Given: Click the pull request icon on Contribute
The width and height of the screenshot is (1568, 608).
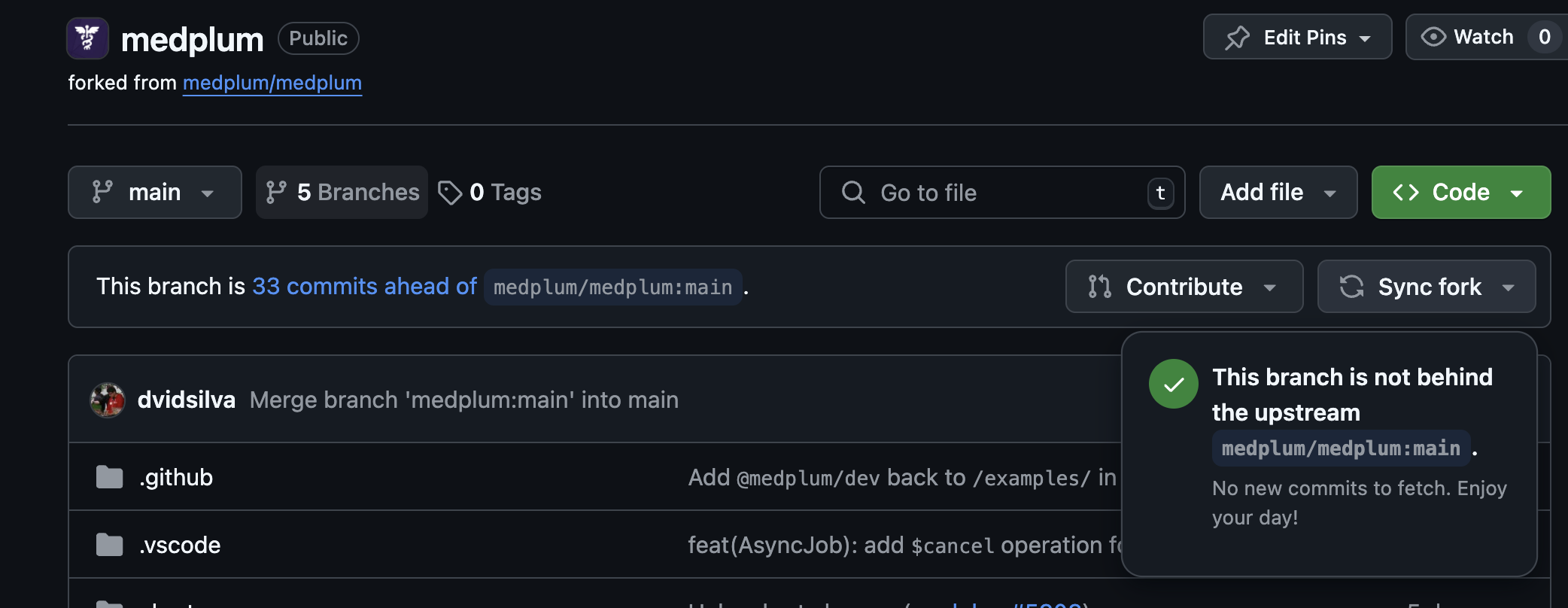Looking at the screenshot, I should point(1099,287).
